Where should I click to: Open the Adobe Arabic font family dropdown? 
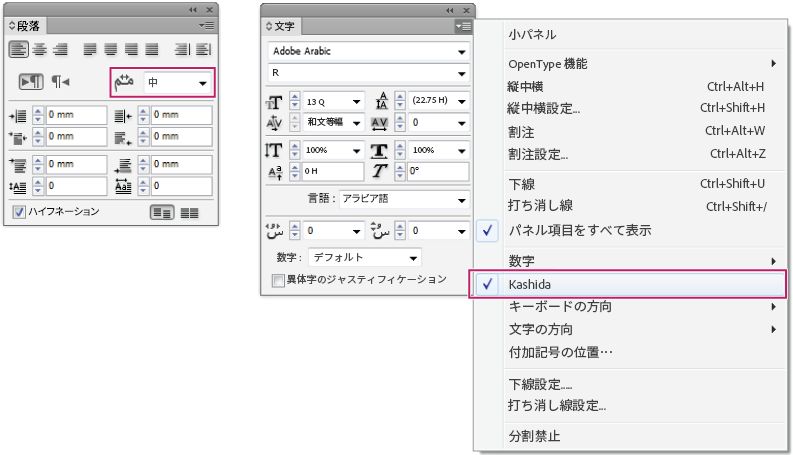(x=369, y=51)
